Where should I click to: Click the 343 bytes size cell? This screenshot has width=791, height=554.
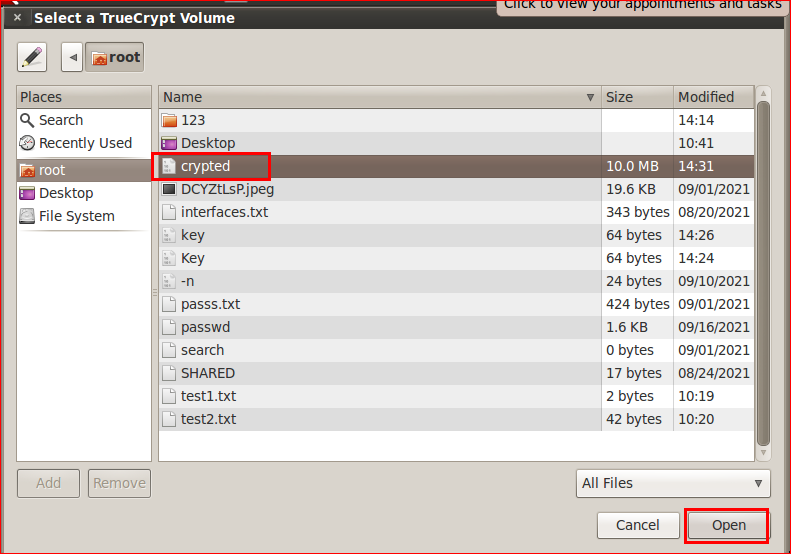[638, 212]
